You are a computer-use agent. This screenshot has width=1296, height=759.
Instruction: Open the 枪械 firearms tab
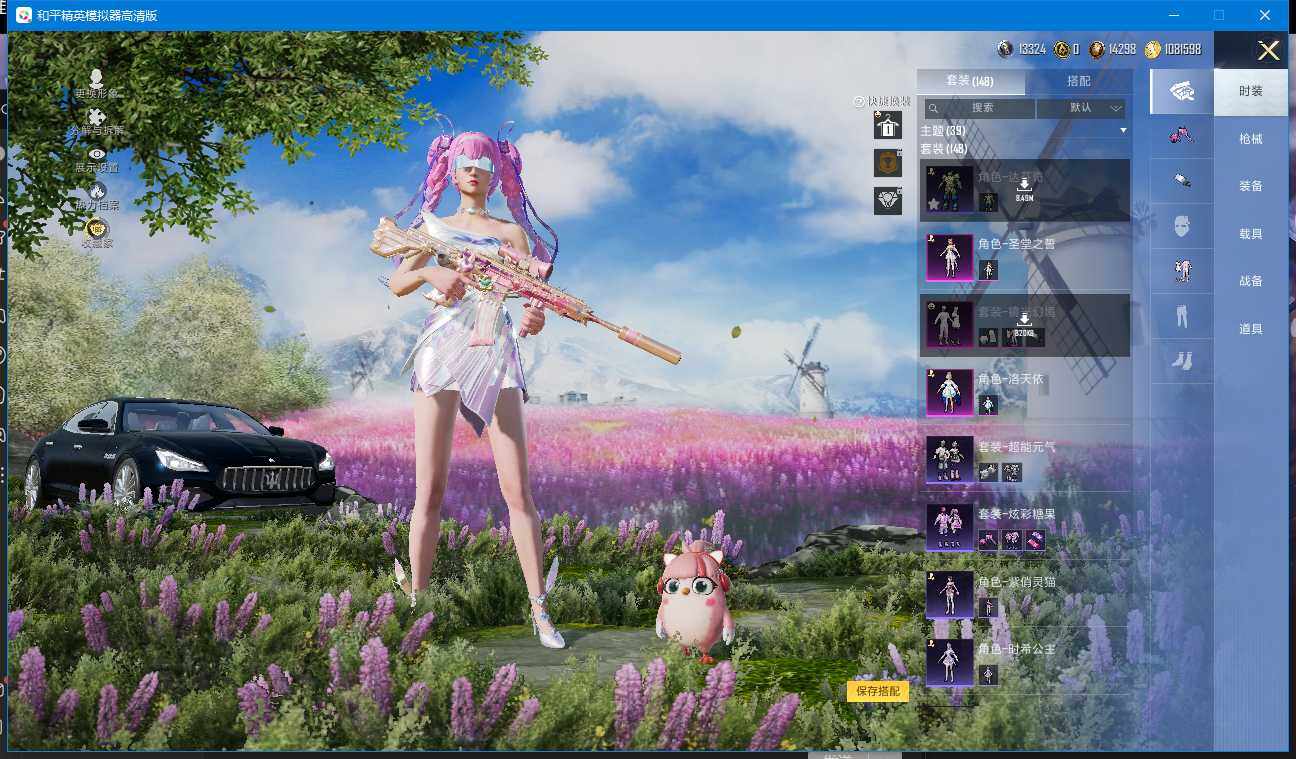click(x=1250, y=139)
